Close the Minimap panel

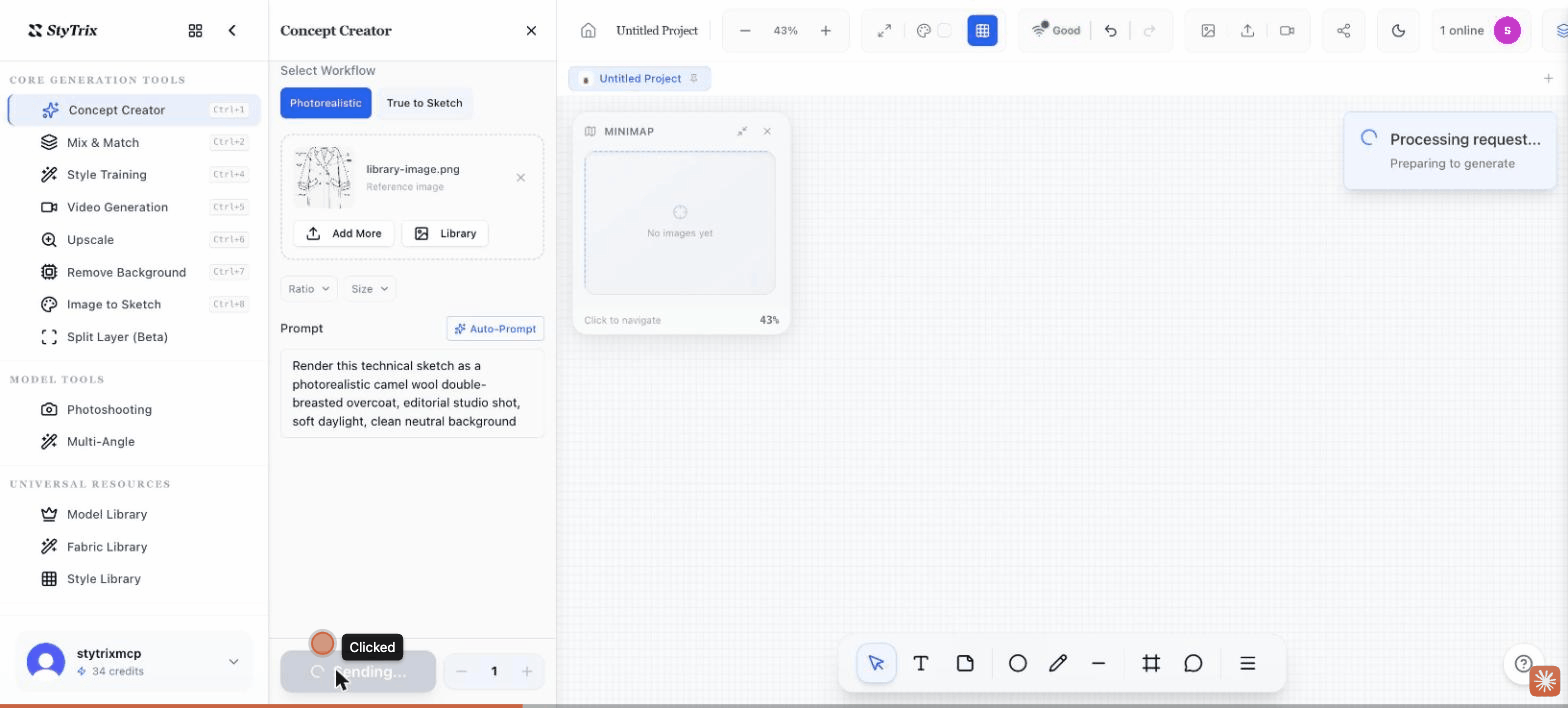[x=767, y=131]
